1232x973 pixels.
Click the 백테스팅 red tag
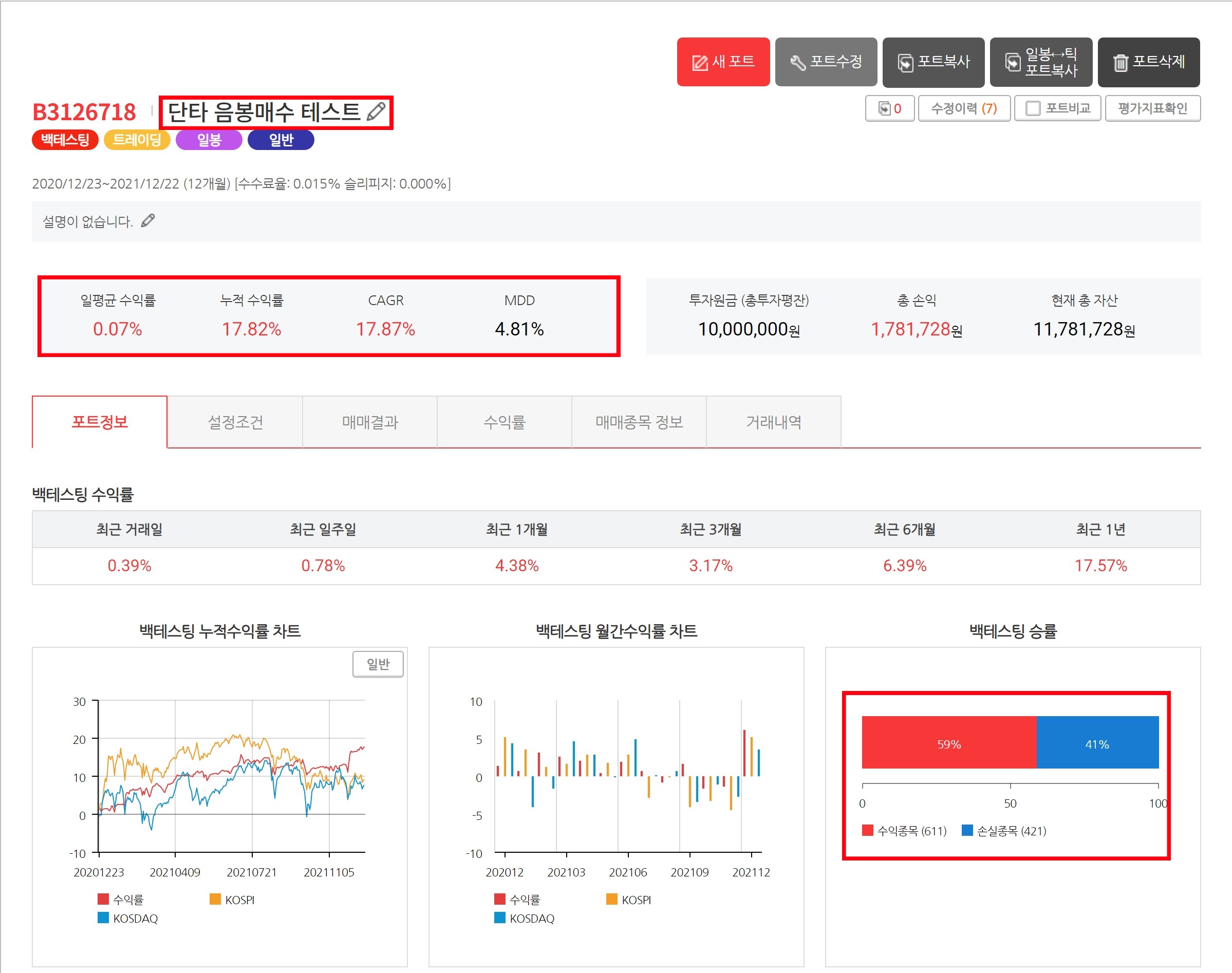pyautogui.click(x=65, y=140)
